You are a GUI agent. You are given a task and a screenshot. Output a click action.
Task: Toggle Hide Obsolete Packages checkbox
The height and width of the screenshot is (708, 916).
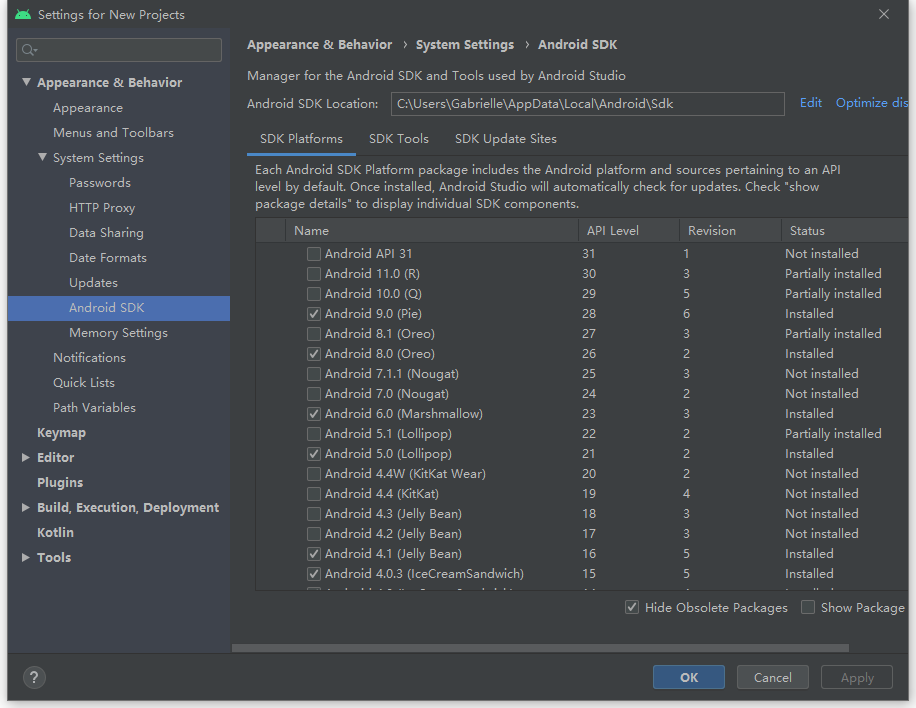[x=632, y=607]
